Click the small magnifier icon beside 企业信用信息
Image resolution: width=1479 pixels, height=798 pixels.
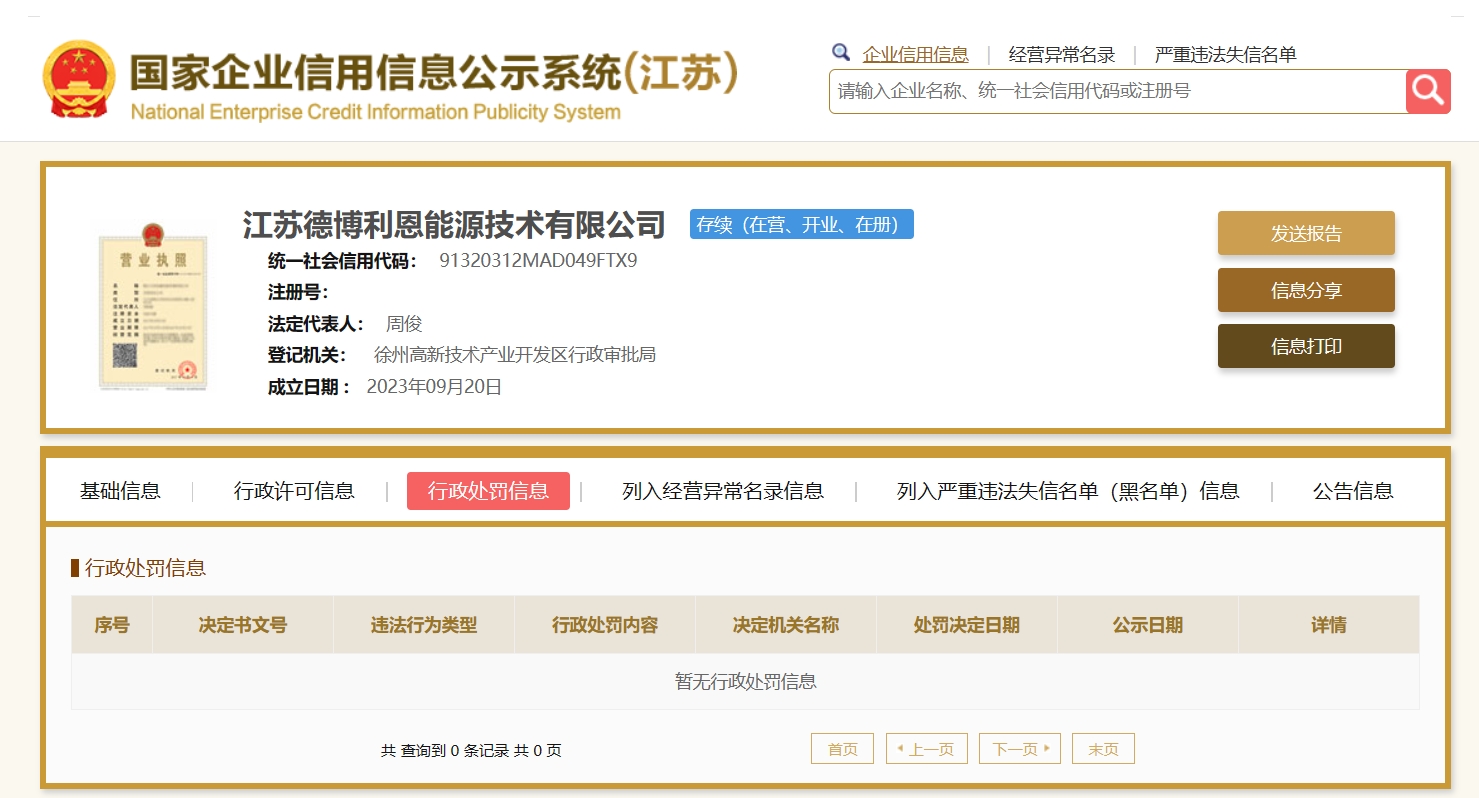tap(841, 52)
